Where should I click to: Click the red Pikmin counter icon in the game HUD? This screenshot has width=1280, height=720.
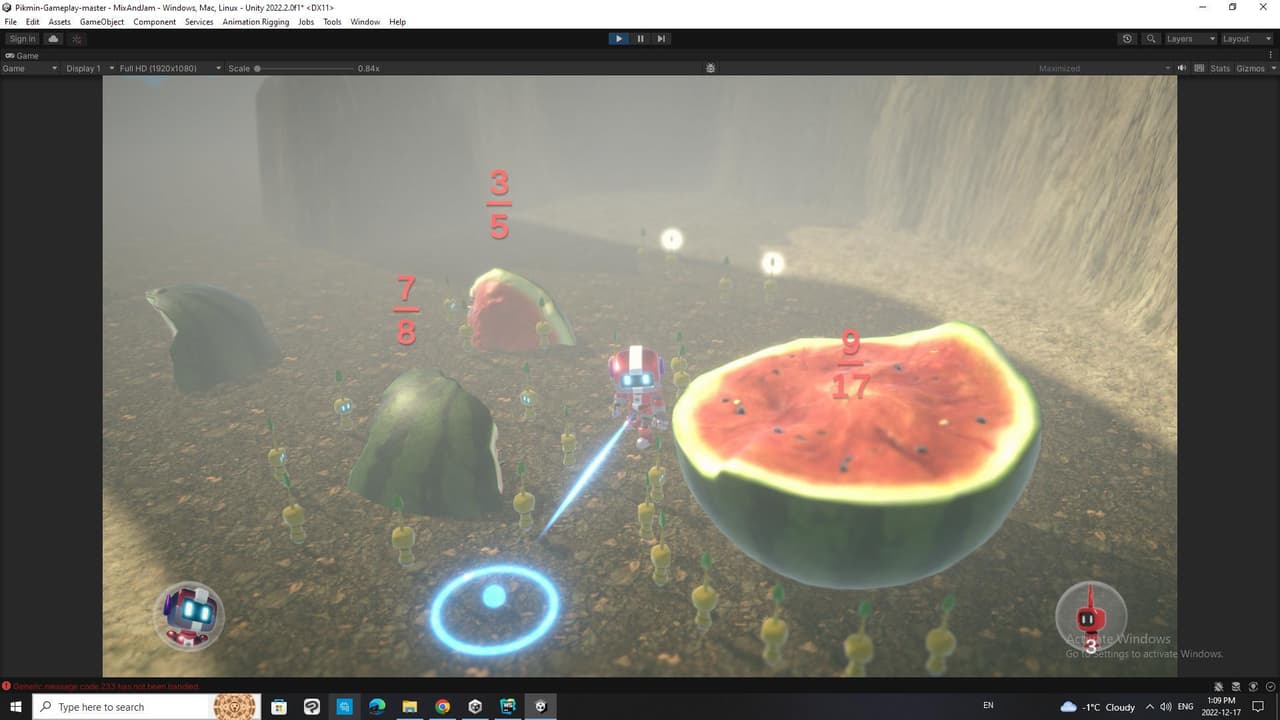1091,617
